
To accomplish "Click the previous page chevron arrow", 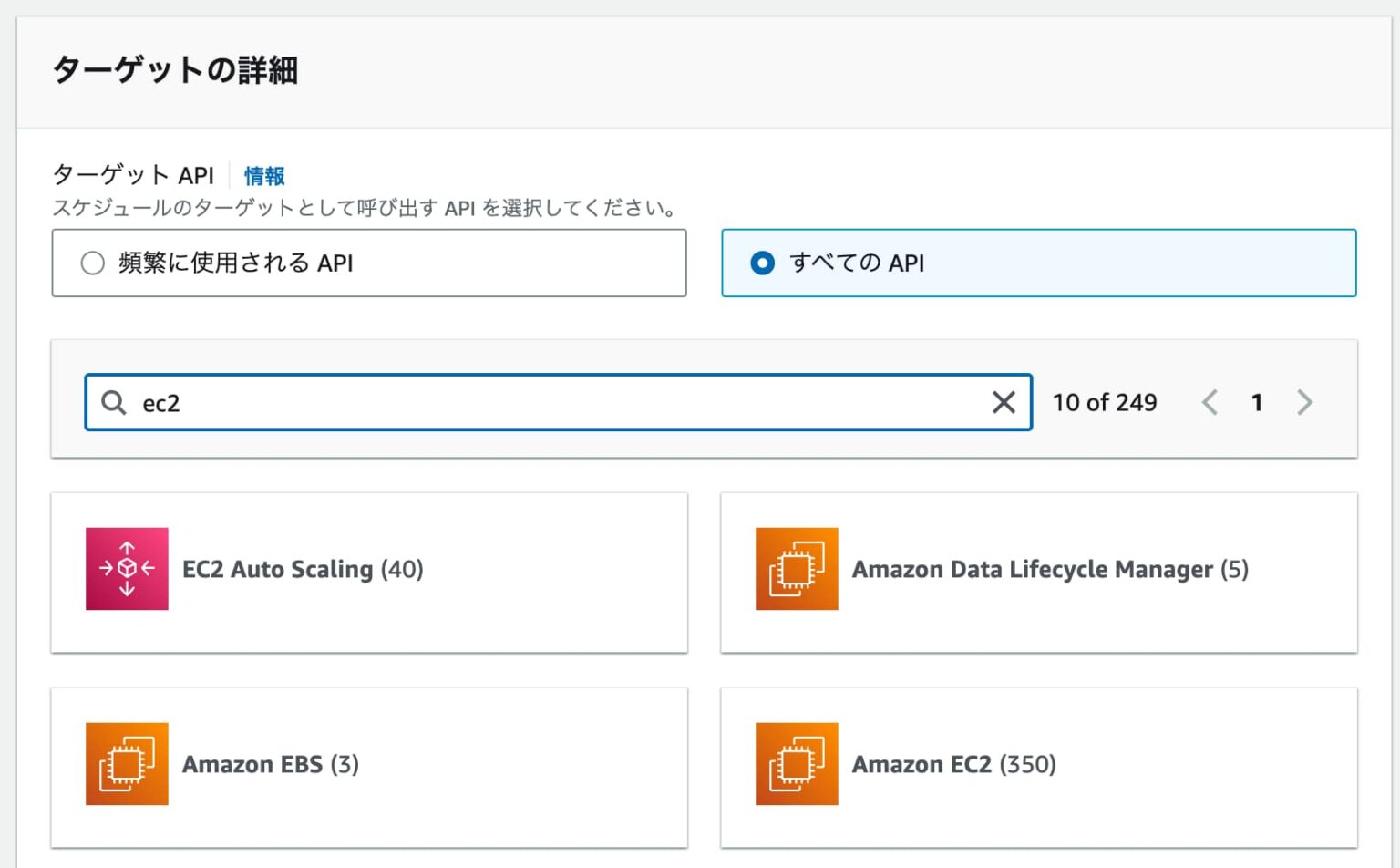I will pos(1210,402).
